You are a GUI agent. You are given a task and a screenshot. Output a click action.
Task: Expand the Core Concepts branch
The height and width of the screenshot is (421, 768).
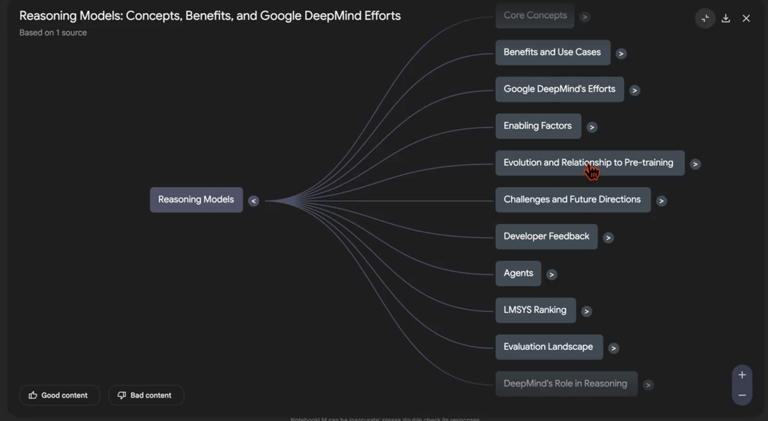585,17
